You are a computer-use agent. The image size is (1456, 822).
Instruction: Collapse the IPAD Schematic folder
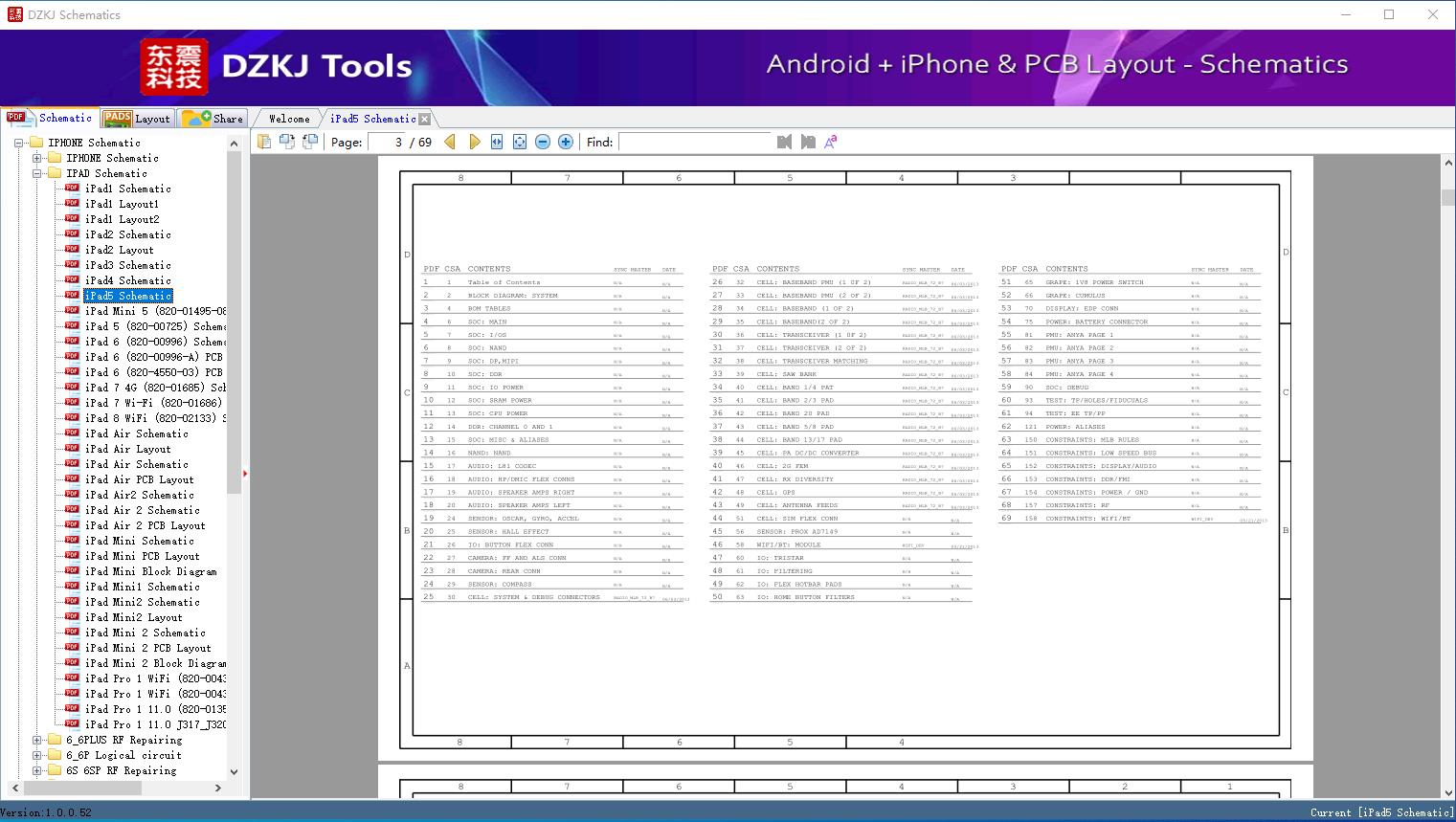[36, 173]
